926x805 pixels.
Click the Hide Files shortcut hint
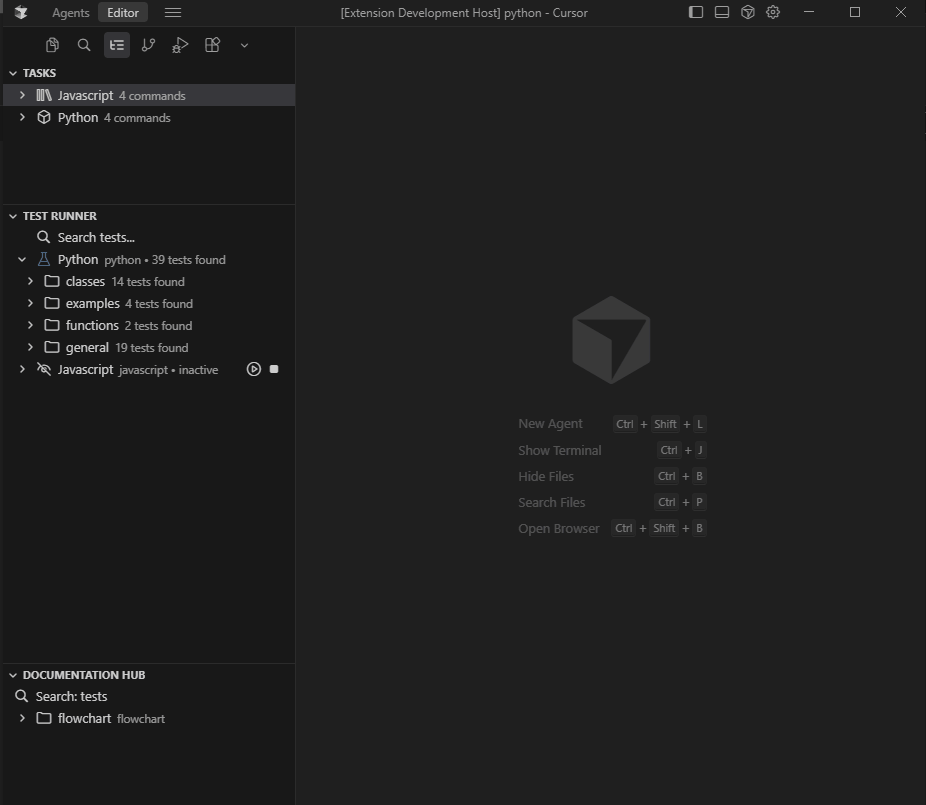pos(612,476)
